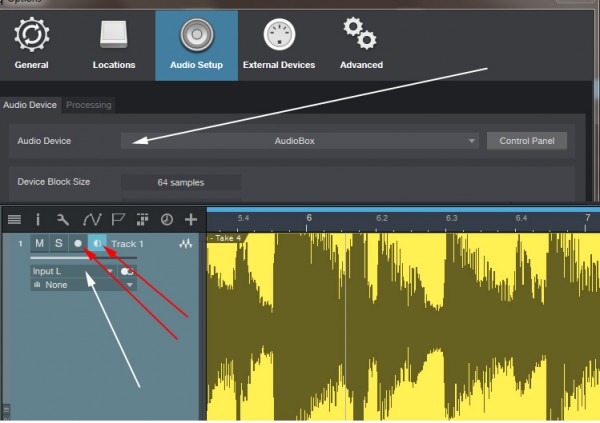Open the Advanced options section
This screenshot has width=600, height=423.
pyautogui.click(x=361, y=44)
